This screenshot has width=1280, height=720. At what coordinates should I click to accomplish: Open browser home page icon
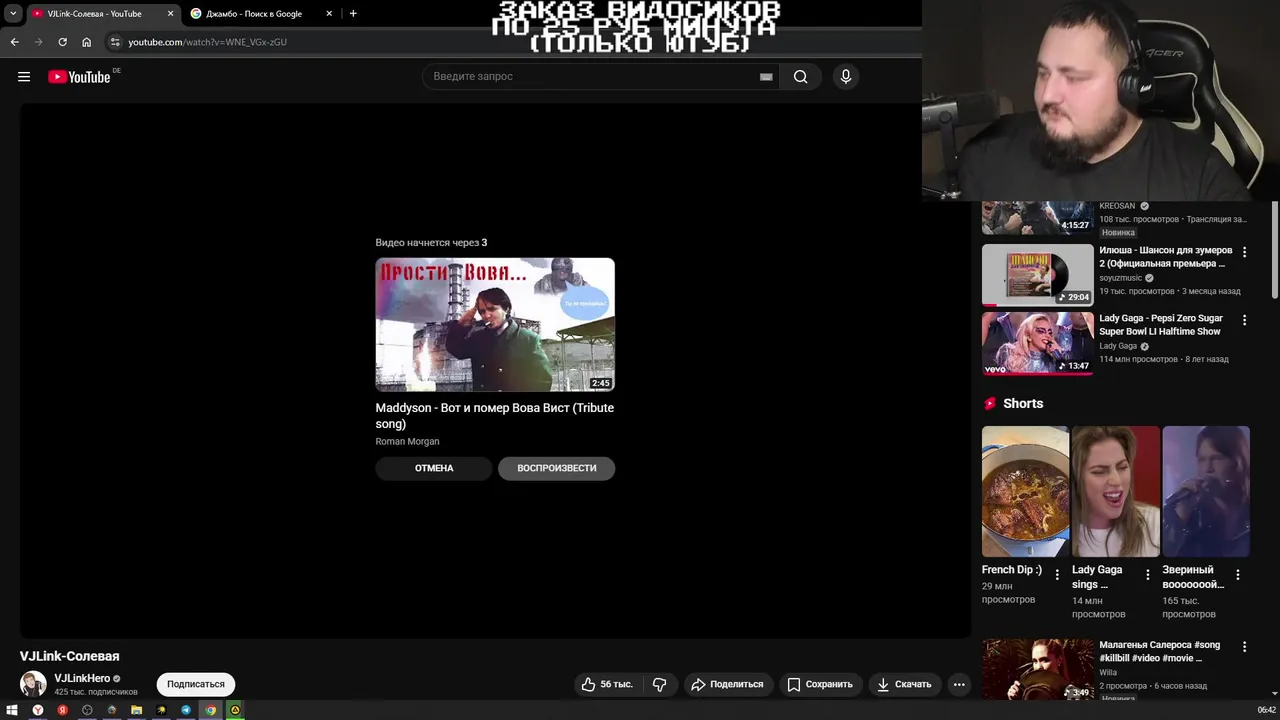[86, 42]
